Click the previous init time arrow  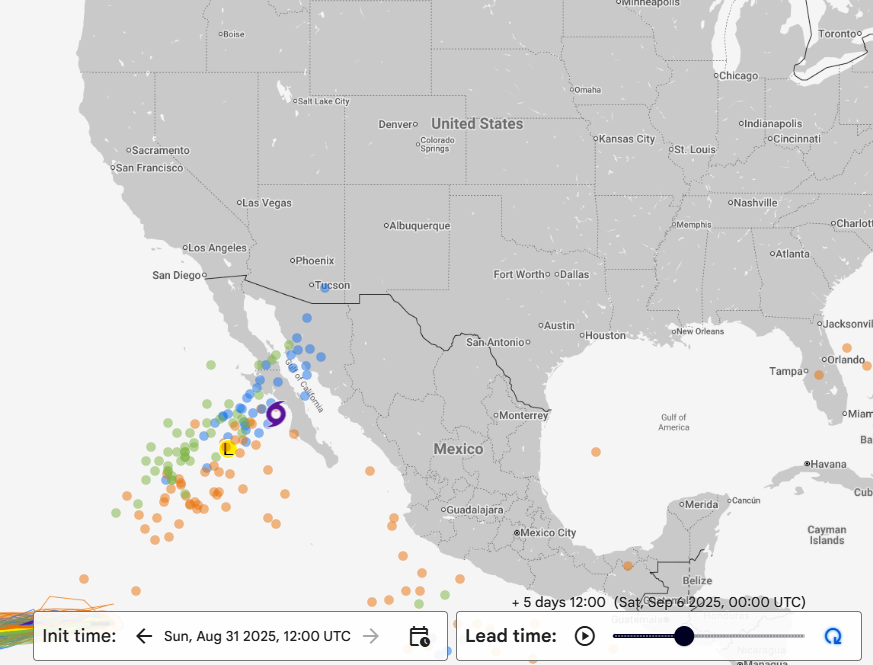click(x=145, y=636)
